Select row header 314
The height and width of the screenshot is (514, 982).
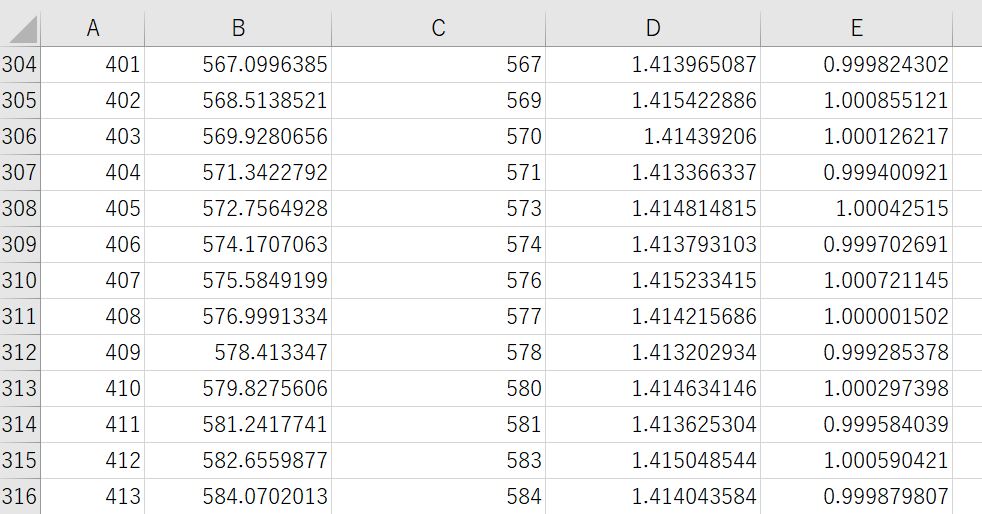(x=20, y=424)
